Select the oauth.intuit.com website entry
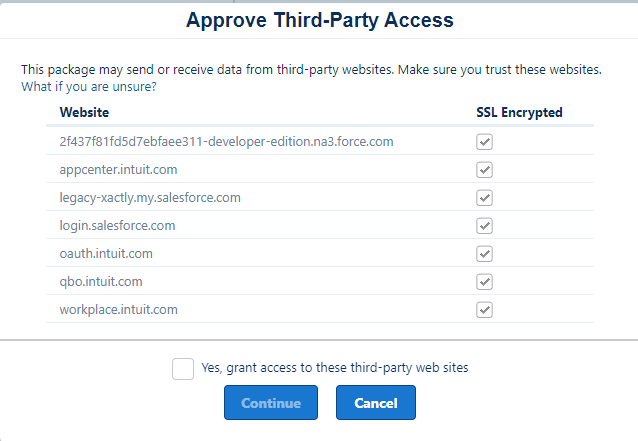Image resolution: width=638 pixels, height=441 pixels. pyautogui.click(x=106, y=254)
